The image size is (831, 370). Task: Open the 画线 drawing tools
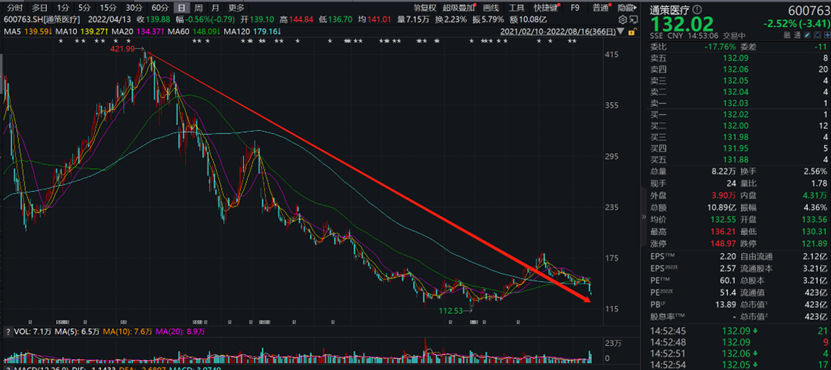[x=491, y=7]
